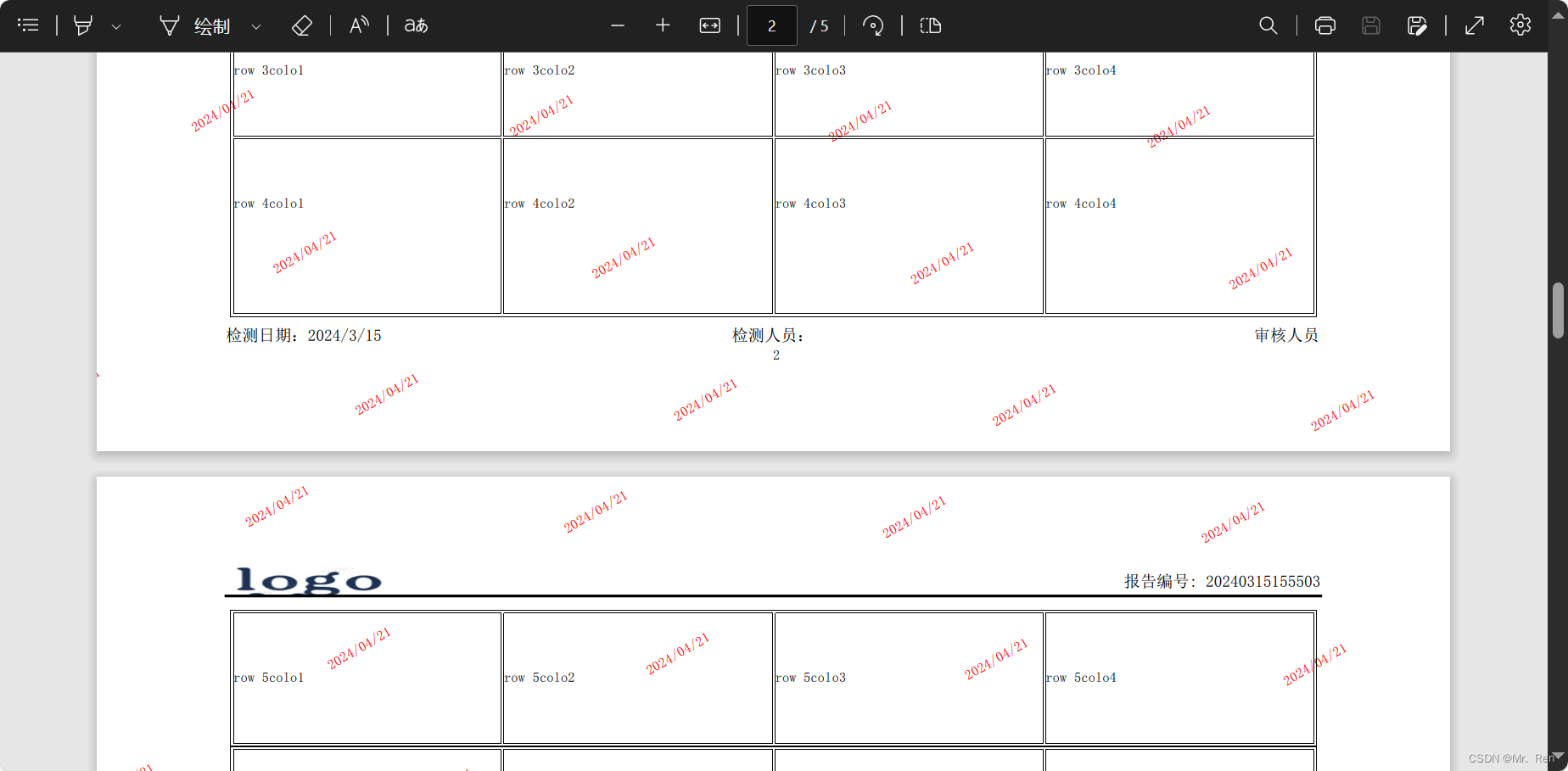This screenshot has width=1568, height=771.
Task: Click the cell text row 3colo3
Action: [811, 70]
